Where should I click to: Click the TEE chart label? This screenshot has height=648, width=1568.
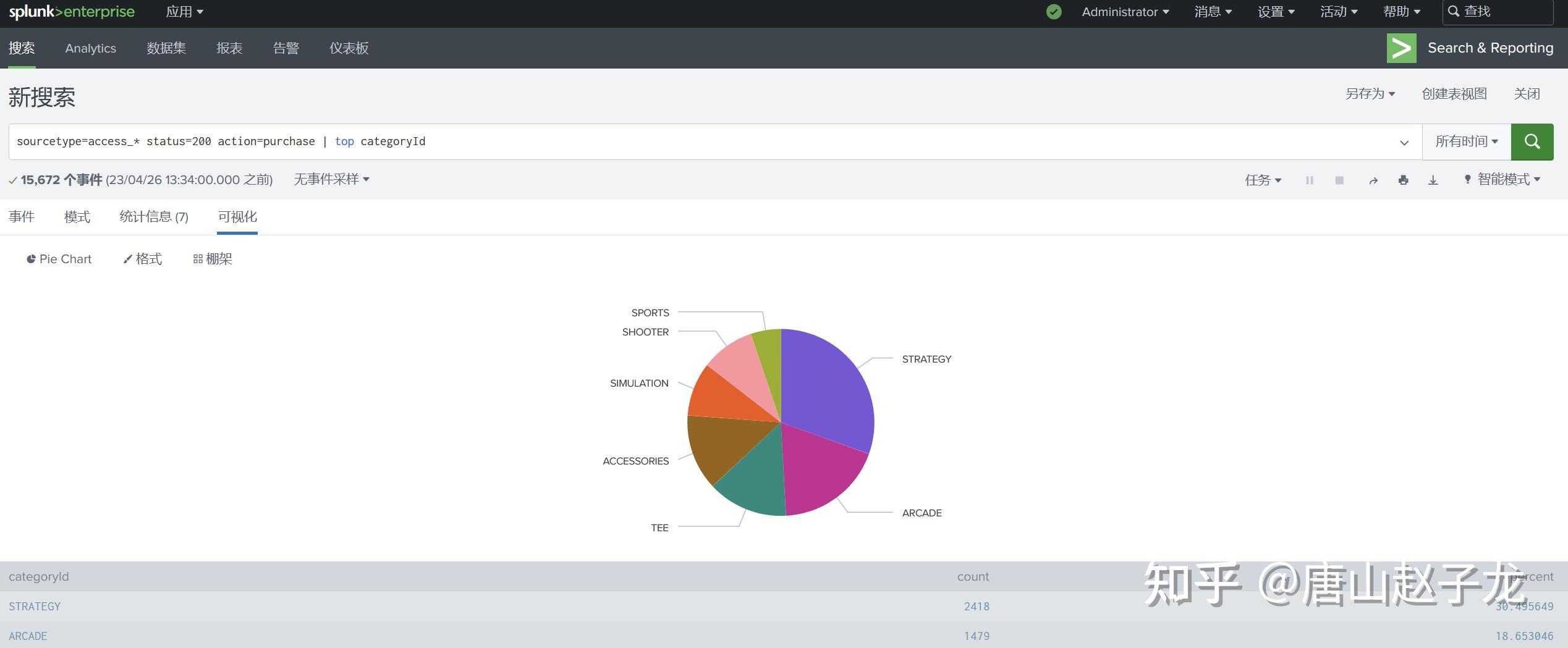coord(659,528)
